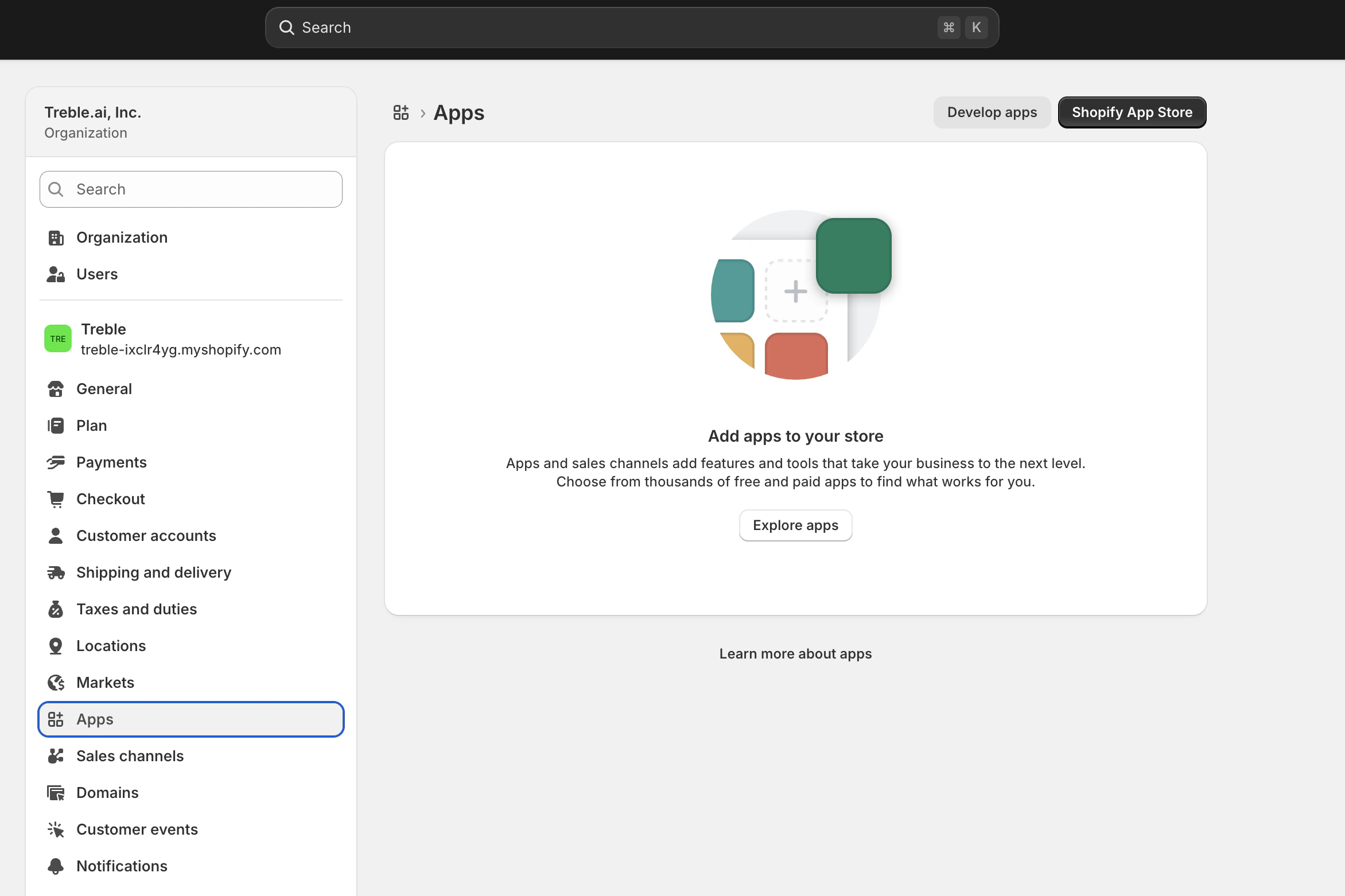1345x896 pixels.
Task: Click the magnifier icon in the top search bar
Action: (286, 28)
